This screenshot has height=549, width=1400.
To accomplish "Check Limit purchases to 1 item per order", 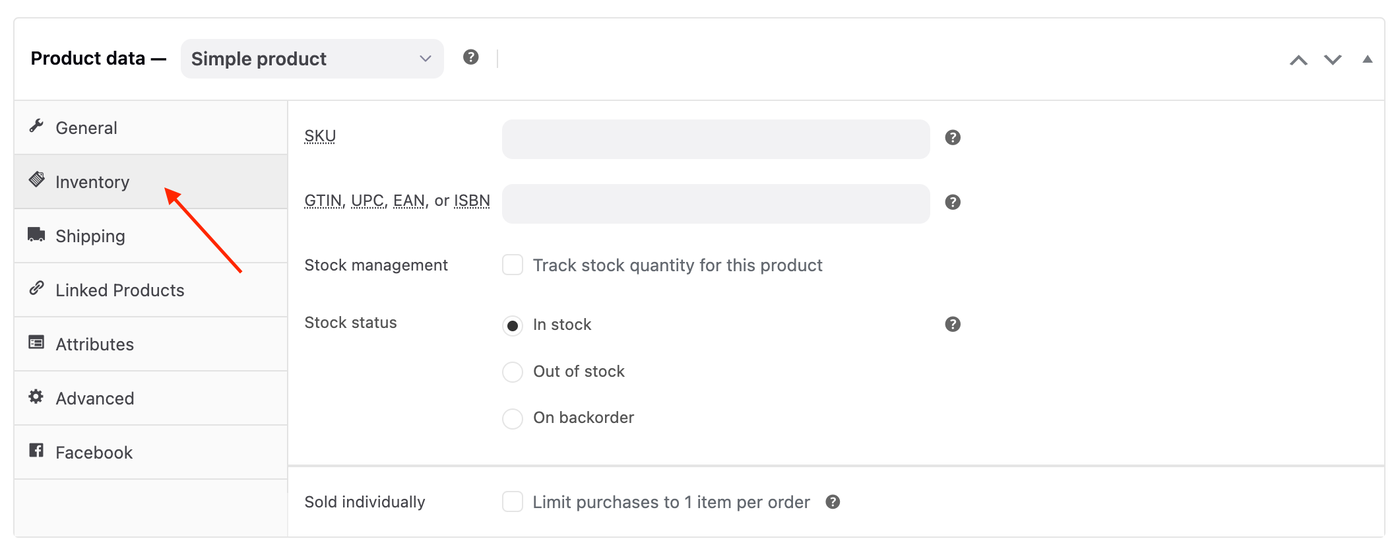I will click(513, 502).
